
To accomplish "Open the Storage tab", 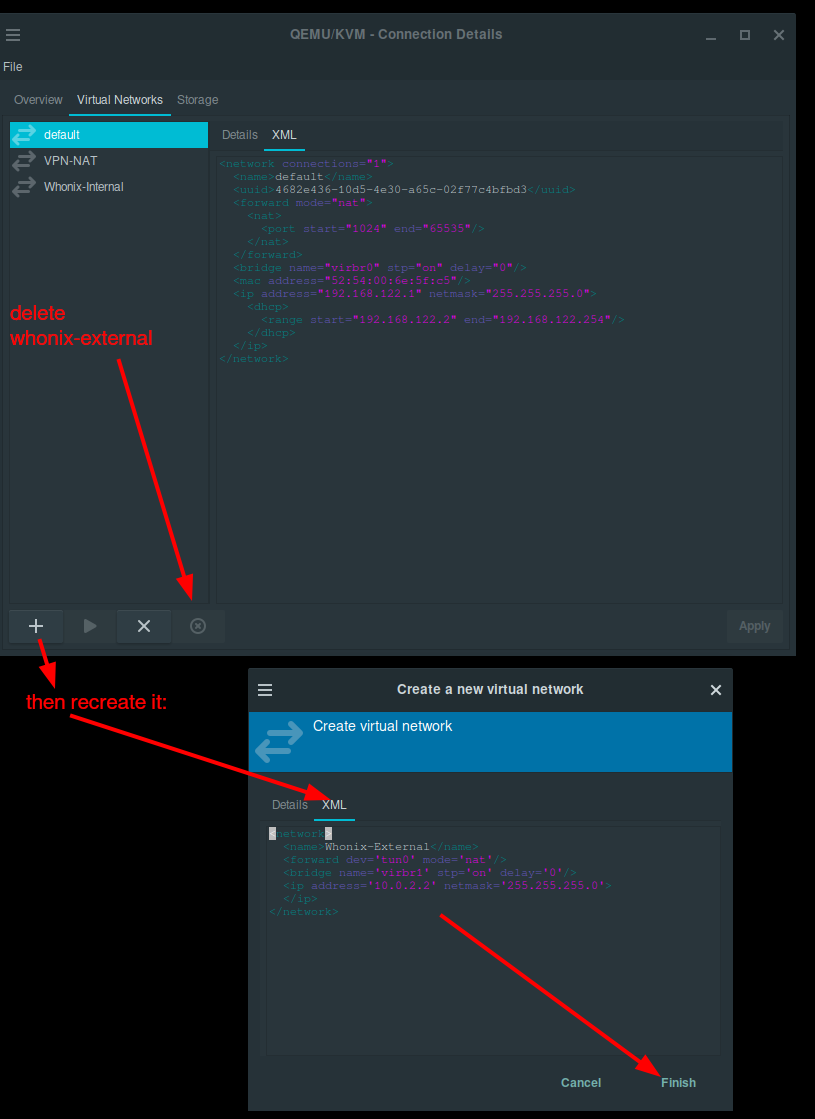I will point(198,100).
